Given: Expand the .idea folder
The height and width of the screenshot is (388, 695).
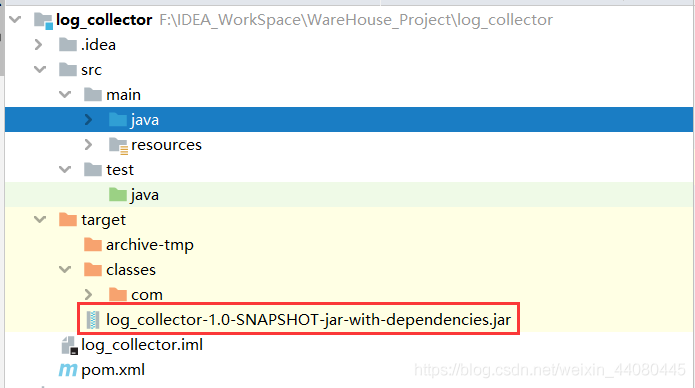Looking at the screenshot, I should tap(39, 45).
